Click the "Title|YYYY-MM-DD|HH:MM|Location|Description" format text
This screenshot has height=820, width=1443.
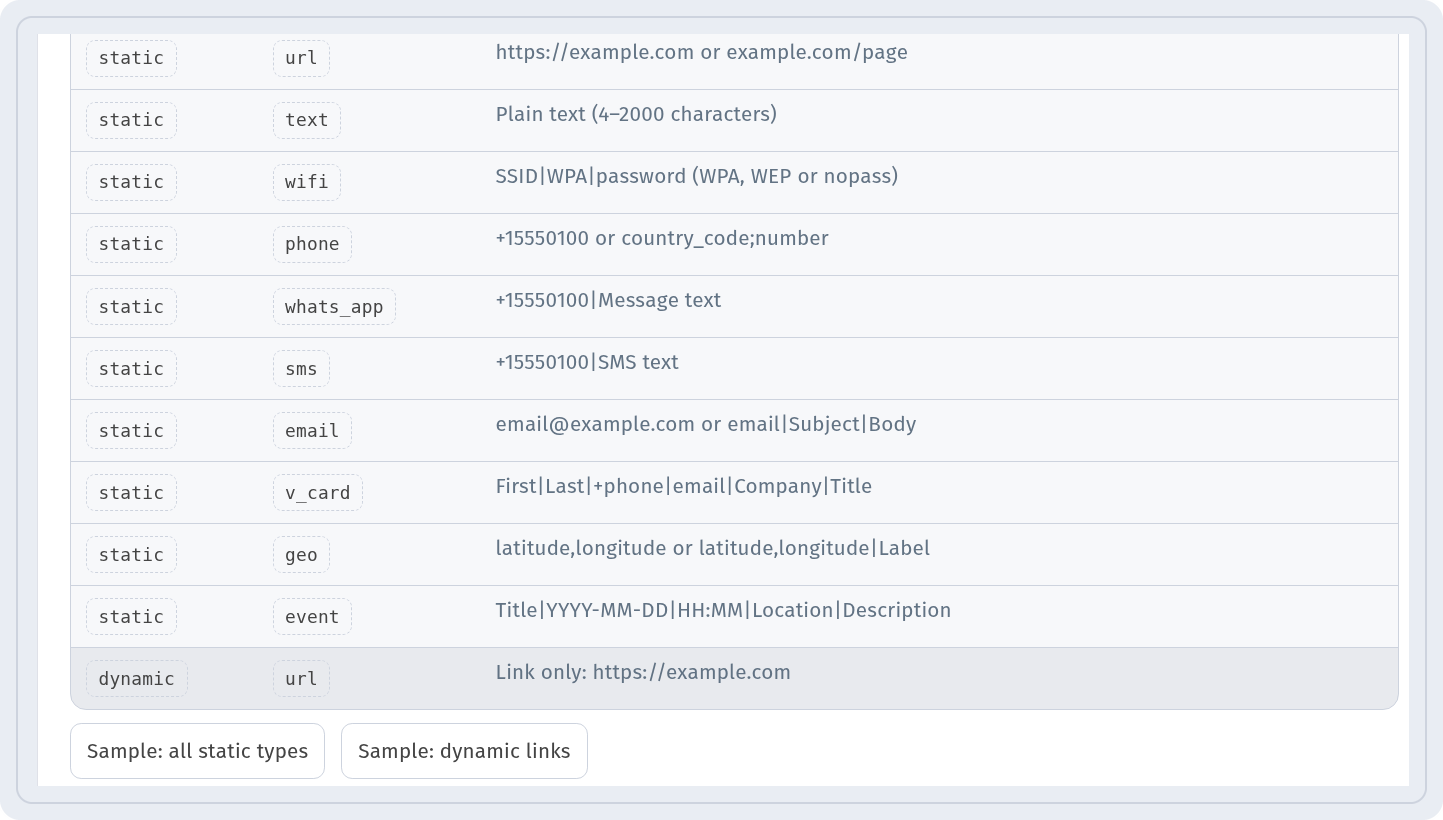[x=723, y=610]
